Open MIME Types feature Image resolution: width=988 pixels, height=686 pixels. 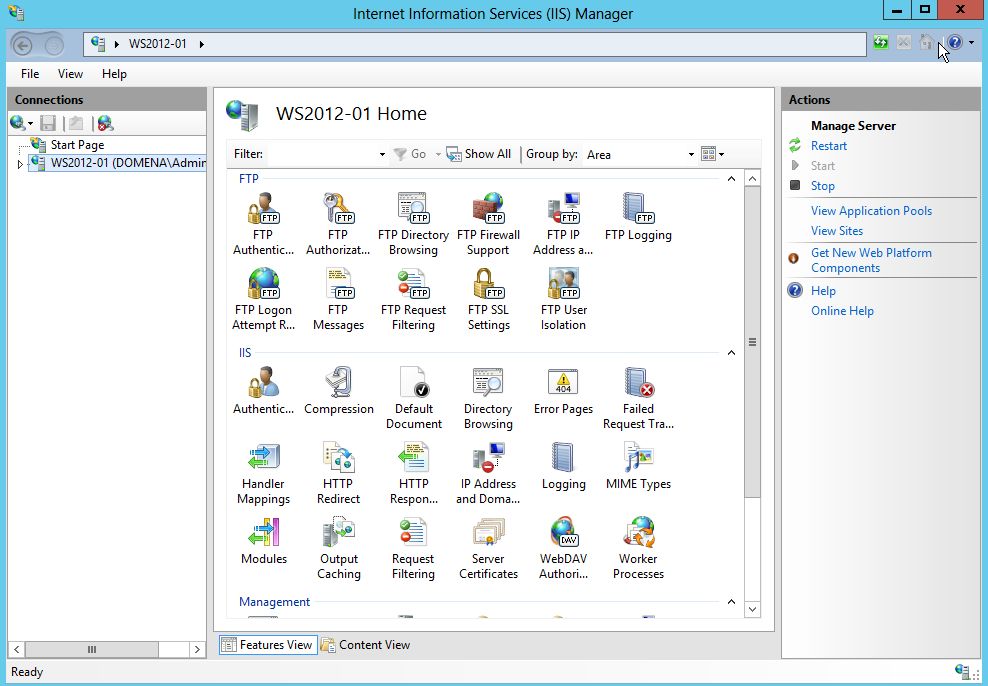pos(638,466)
